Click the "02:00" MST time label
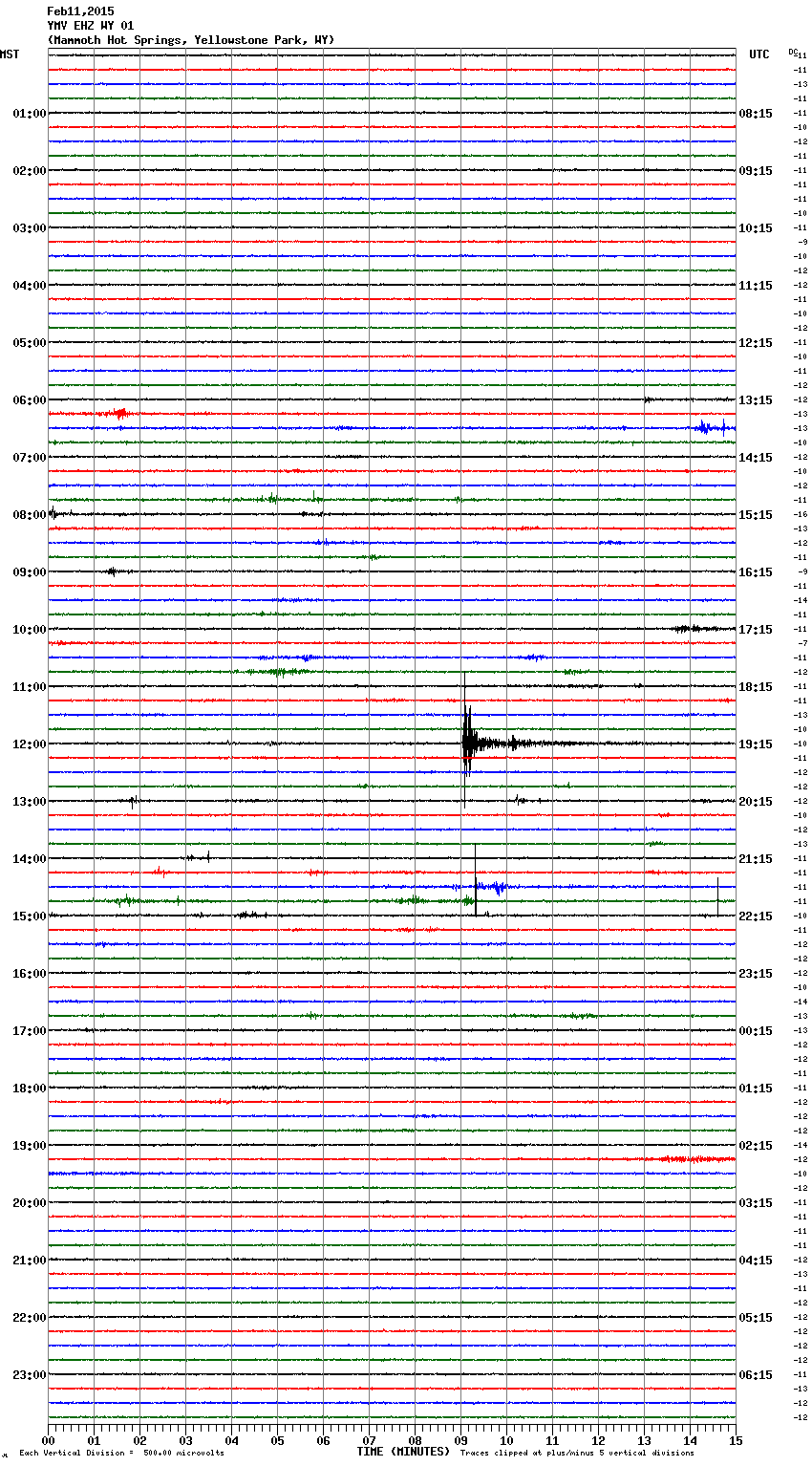Viewport: 812px width, 1466px height. pyautogui.click(x=30, y=171)
